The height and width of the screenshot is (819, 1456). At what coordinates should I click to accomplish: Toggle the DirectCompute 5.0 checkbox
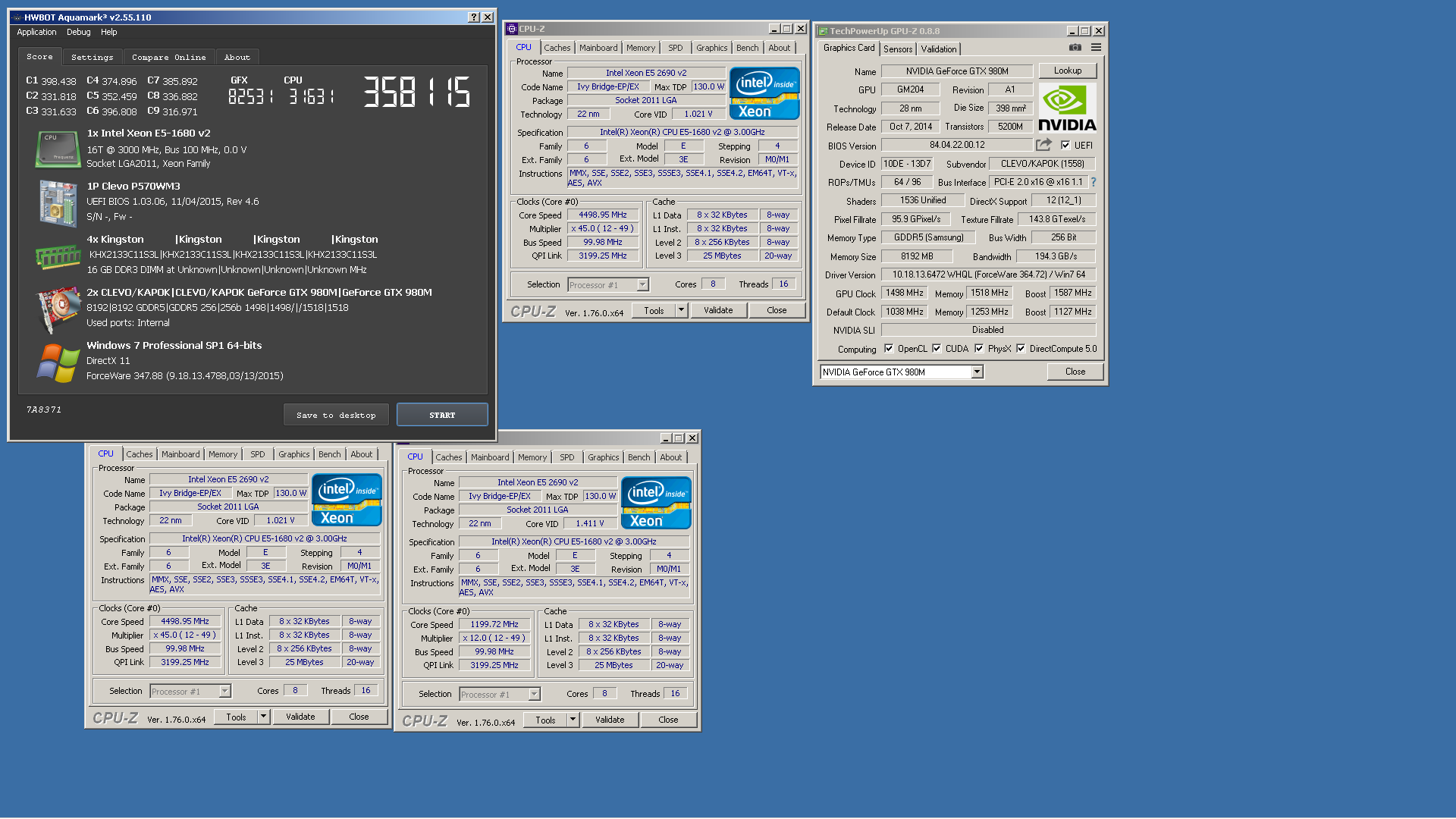click(1021, 349)
